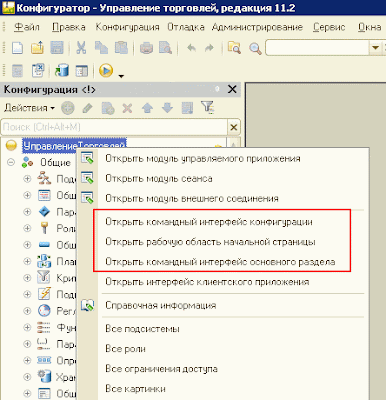Click the Поиск (Ctrl+Alt+M) search field

tap(114, 127)
